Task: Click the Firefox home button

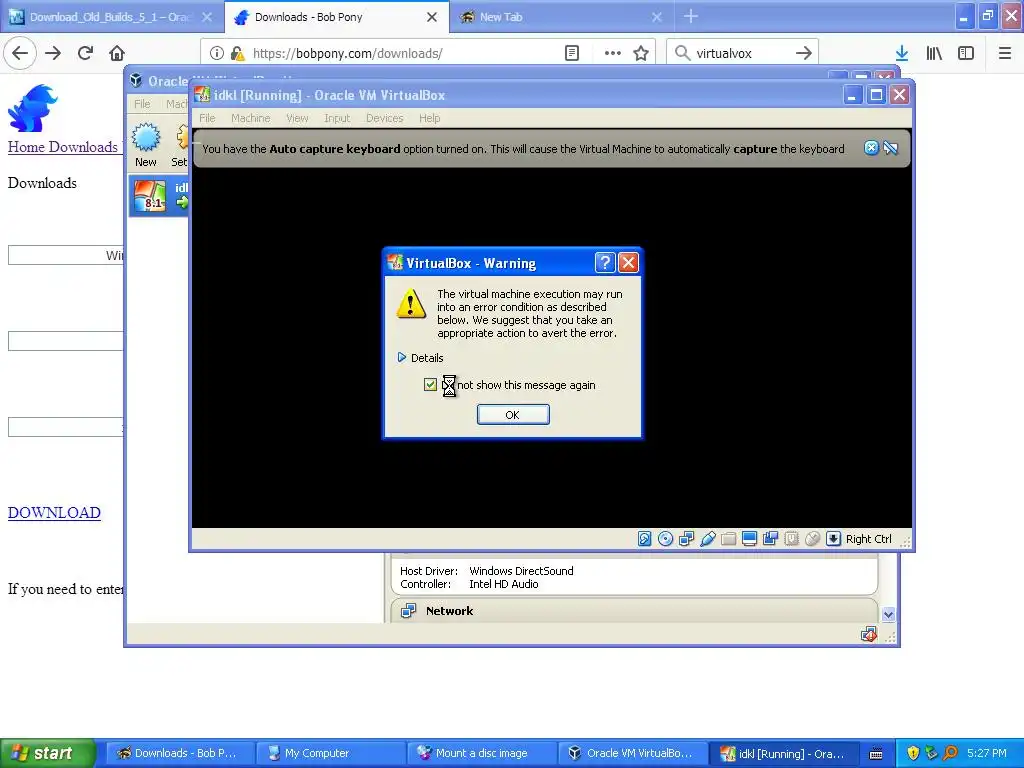Action: 117,53
